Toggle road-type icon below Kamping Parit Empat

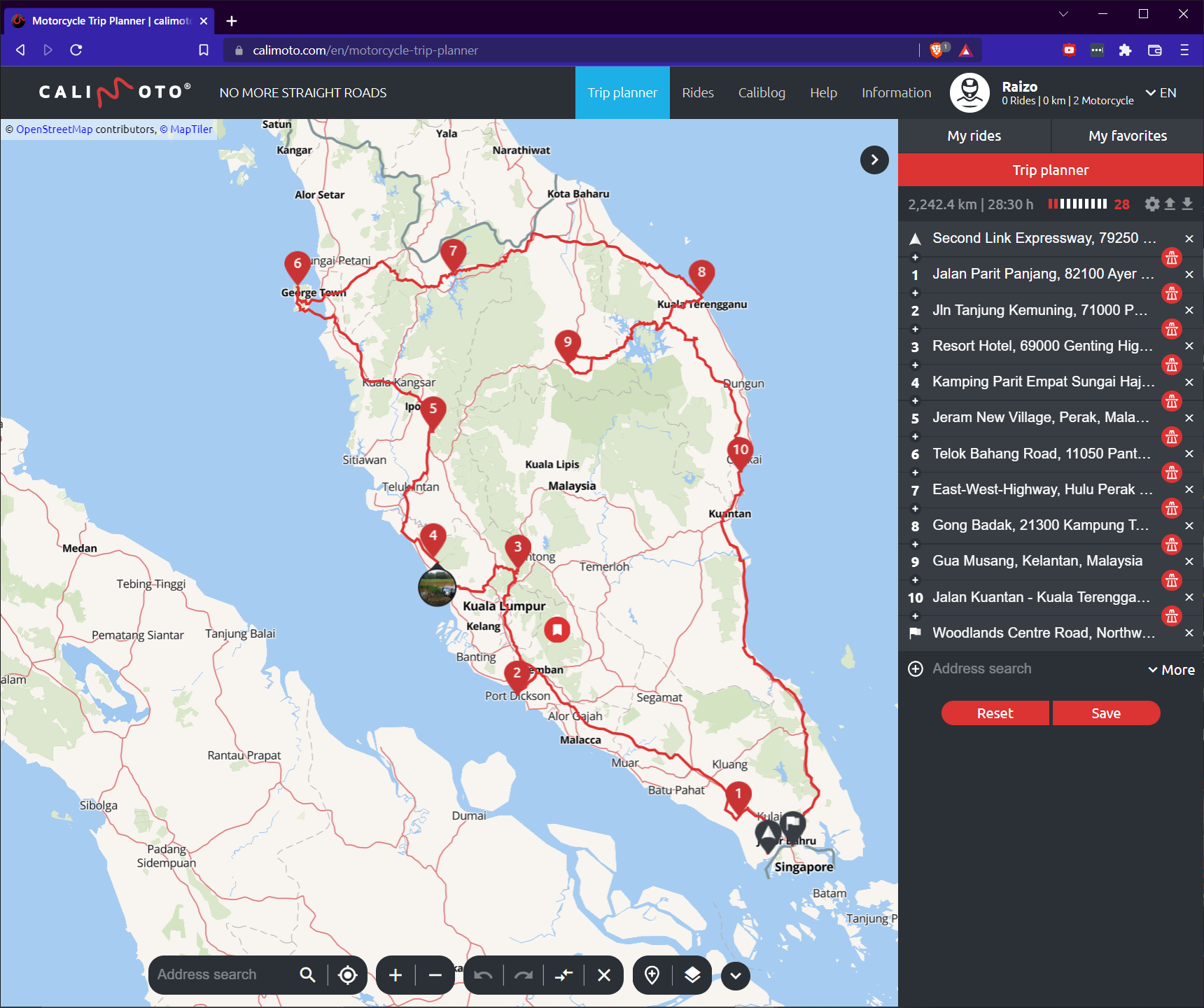pyautogui.click(x=1172, y=400)
